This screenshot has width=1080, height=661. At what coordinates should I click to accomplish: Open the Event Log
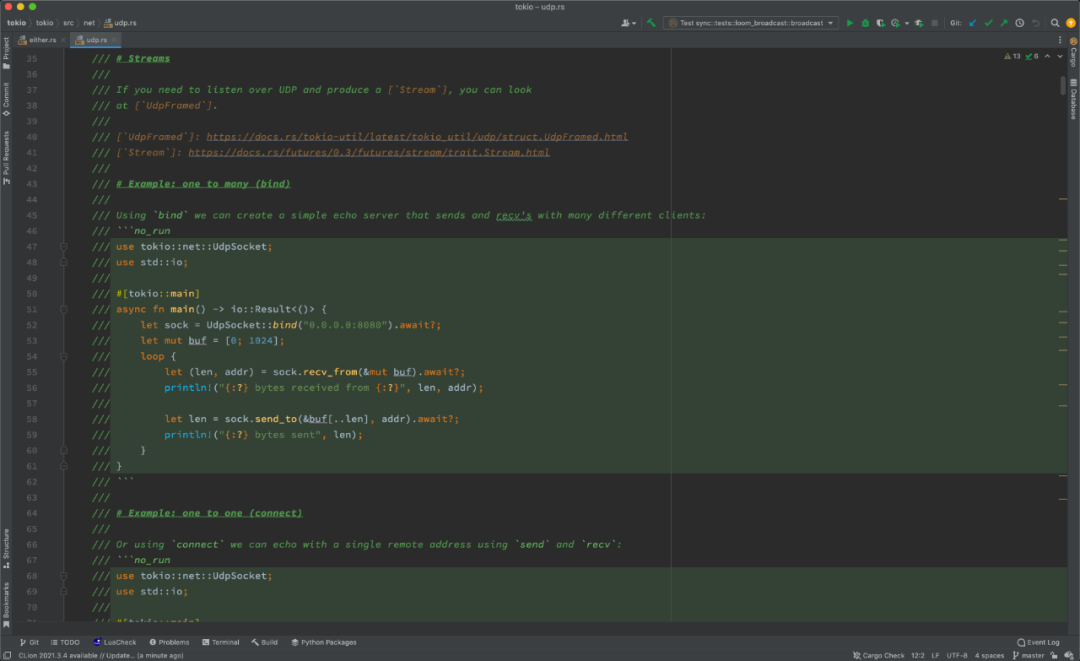point(1039,642)
